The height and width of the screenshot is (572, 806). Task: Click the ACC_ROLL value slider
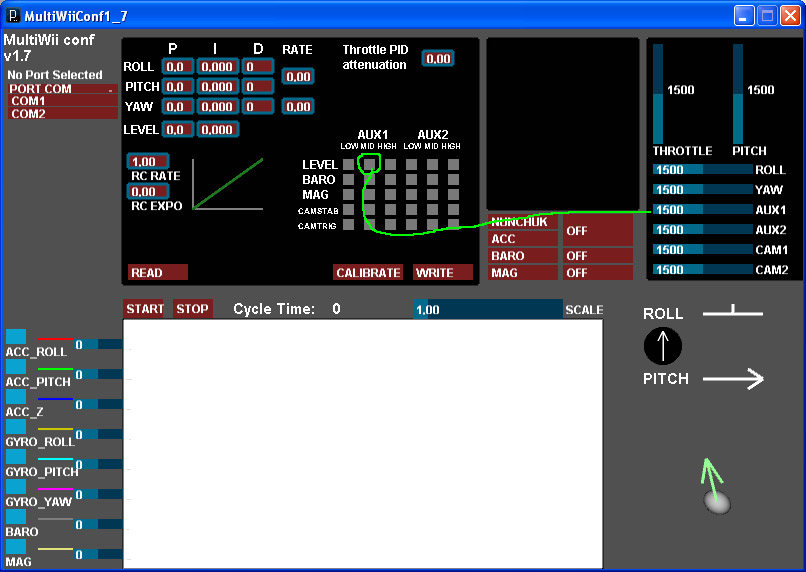(99, 344)
